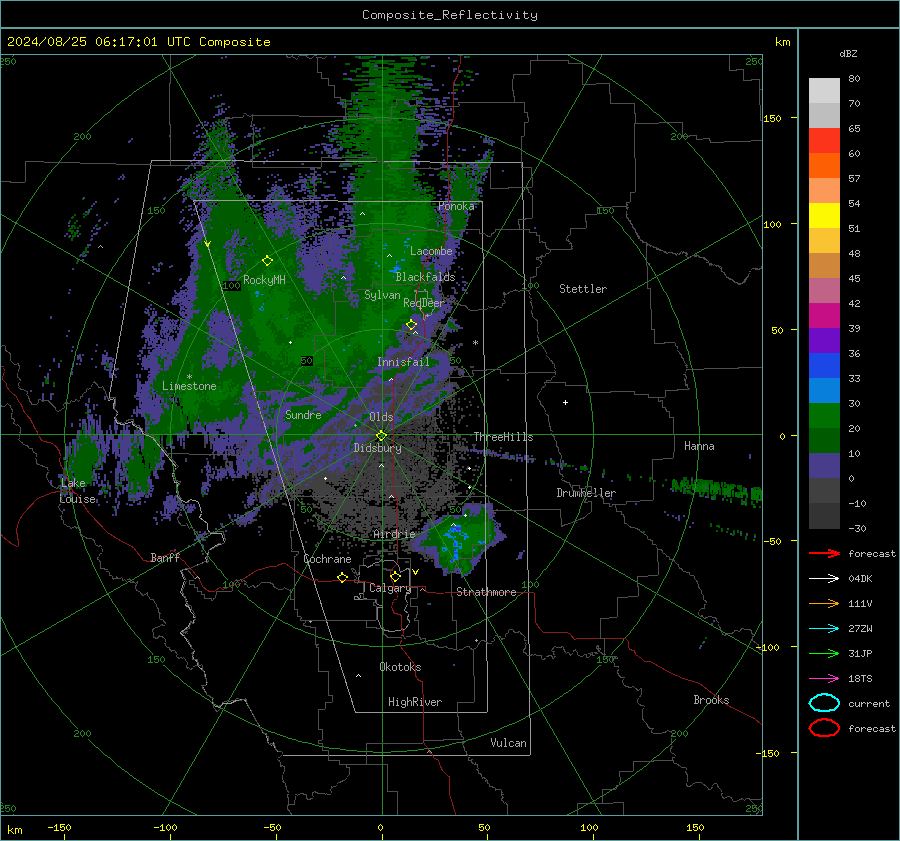This screenshot has height=841, width=900.
Task: Select the bright green 30 dBZ color swatch
Action: (x=824, y=415)
